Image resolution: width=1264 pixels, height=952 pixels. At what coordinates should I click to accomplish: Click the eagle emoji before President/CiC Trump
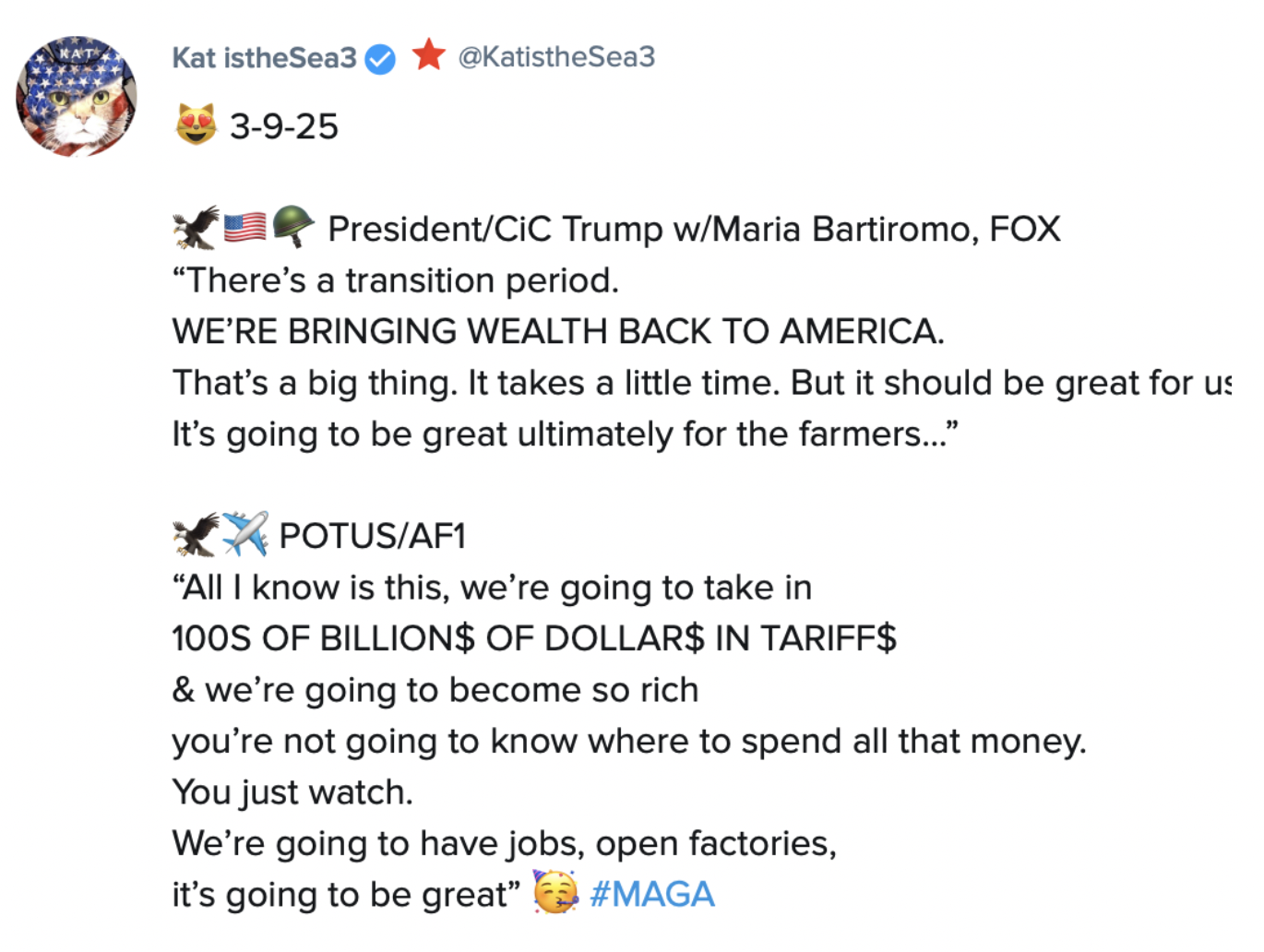click(196, 228)
